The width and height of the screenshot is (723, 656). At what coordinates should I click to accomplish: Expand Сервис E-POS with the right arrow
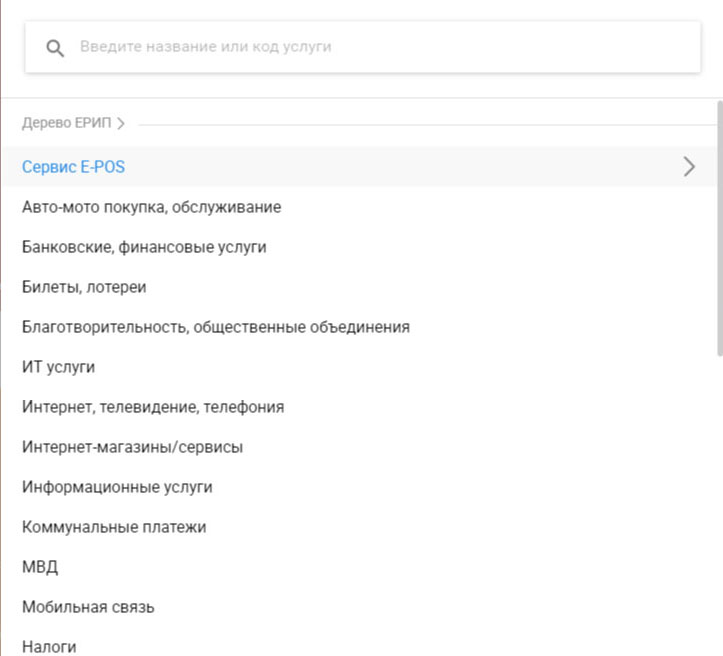tap(689, 167)
